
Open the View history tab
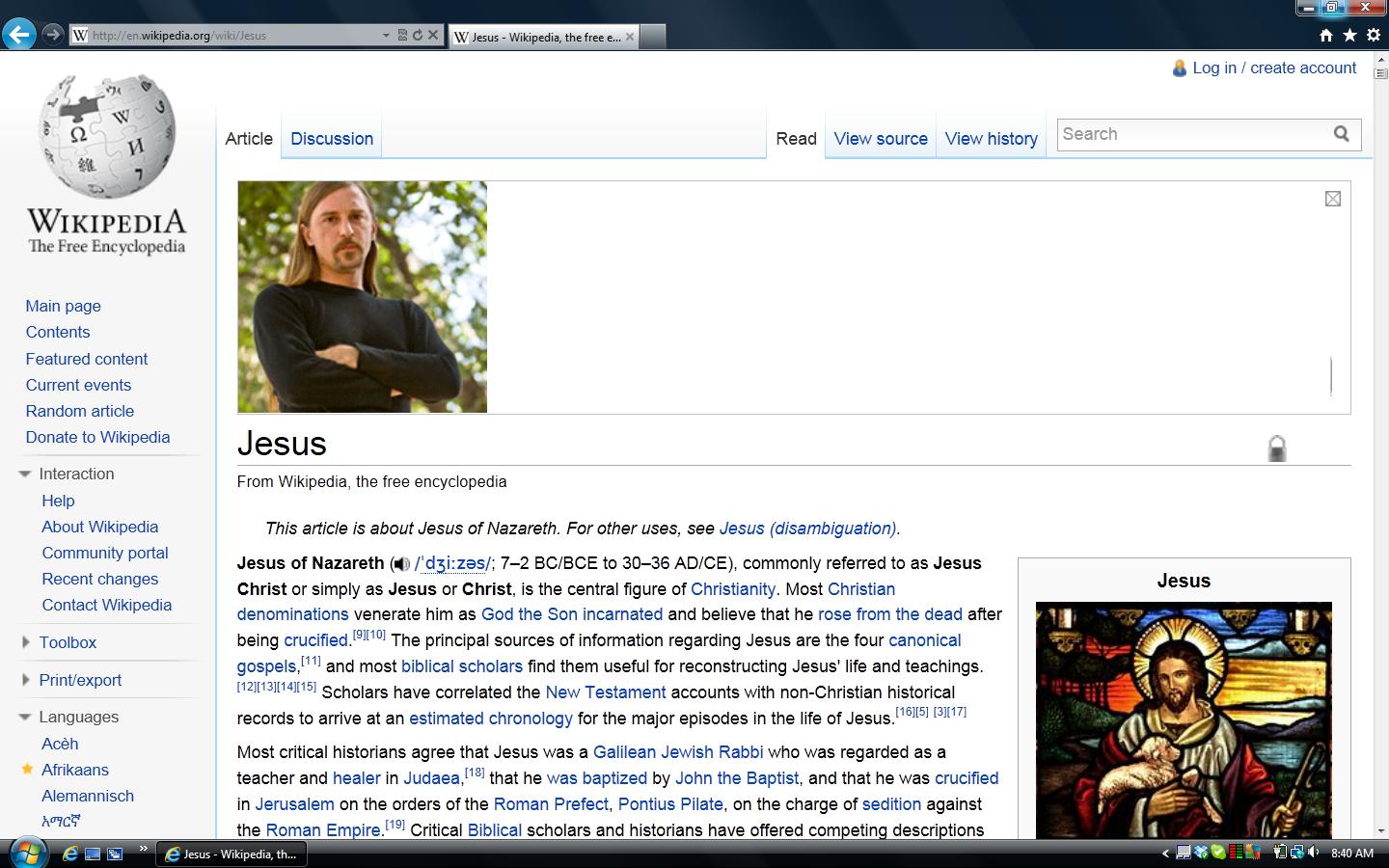click(991, 138)
